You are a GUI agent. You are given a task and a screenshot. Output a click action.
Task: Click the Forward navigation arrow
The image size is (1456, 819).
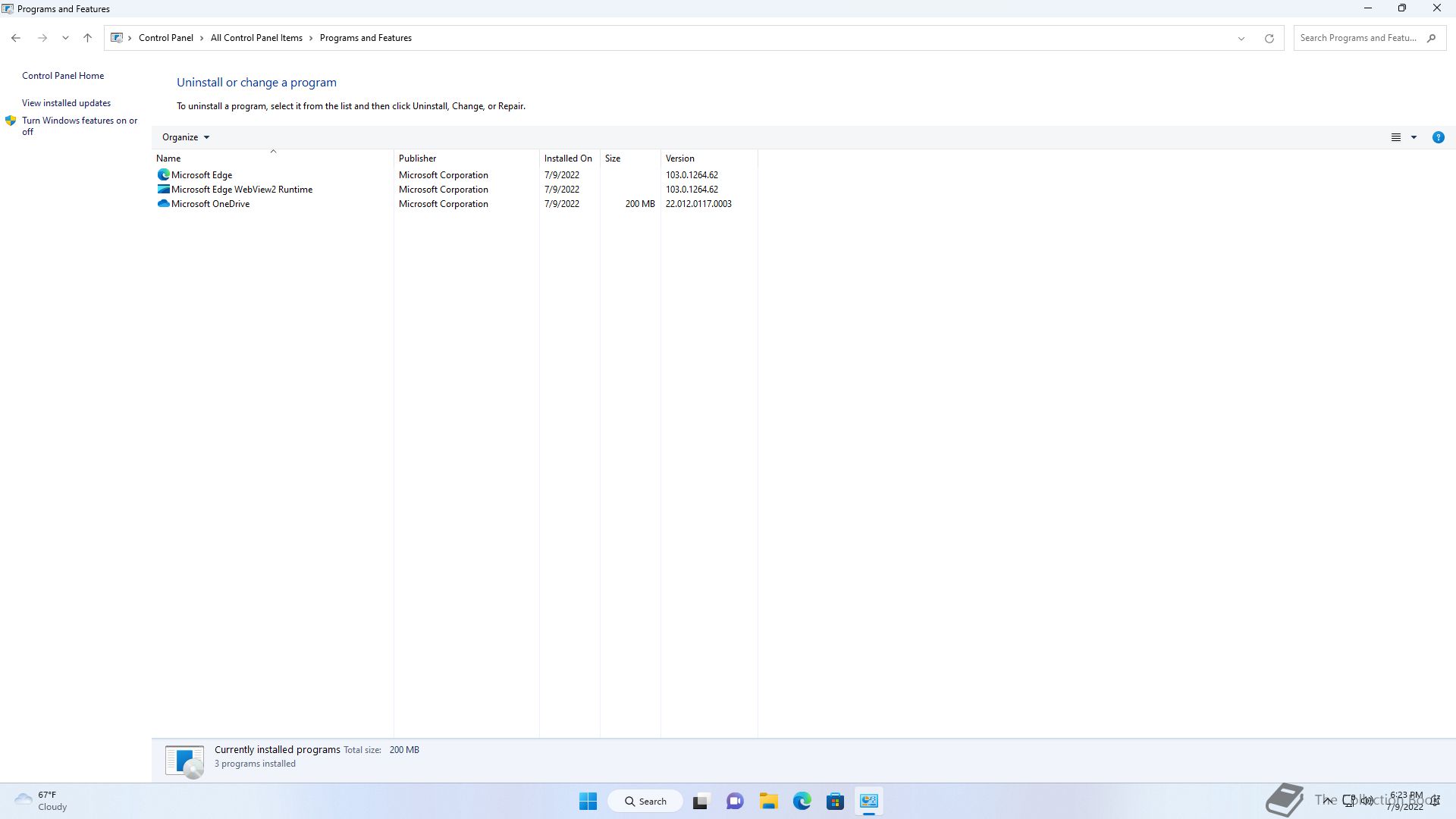[42, 38]
